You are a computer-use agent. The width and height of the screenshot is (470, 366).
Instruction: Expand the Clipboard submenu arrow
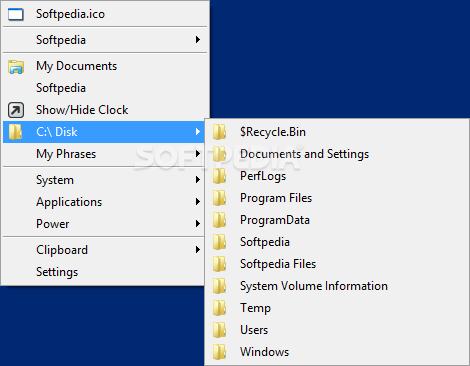(198, 250)
